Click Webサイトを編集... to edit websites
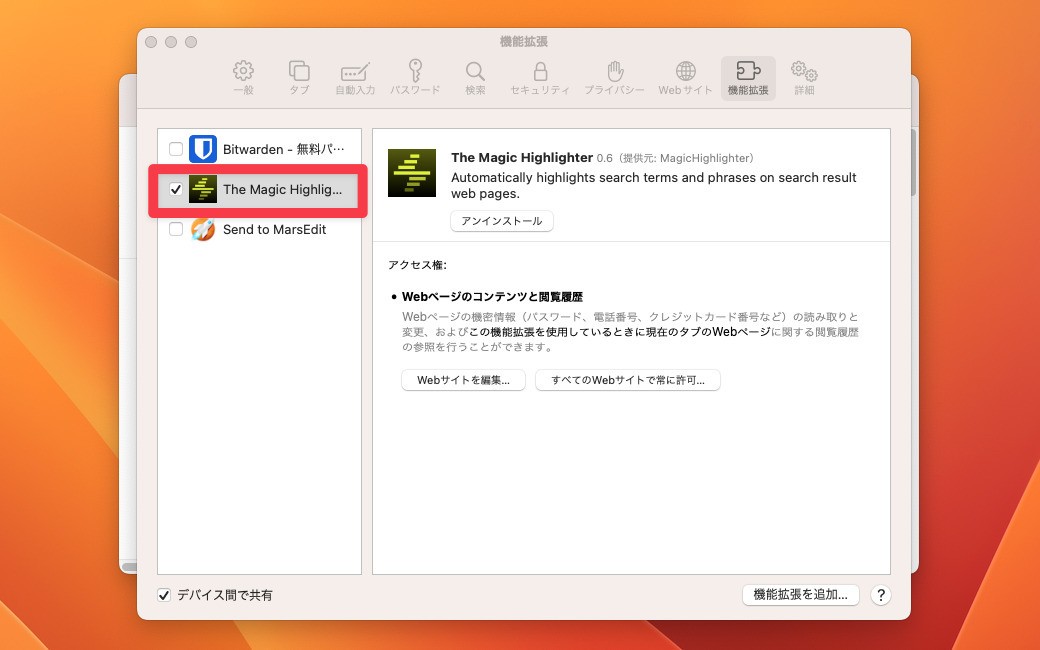 463,380
